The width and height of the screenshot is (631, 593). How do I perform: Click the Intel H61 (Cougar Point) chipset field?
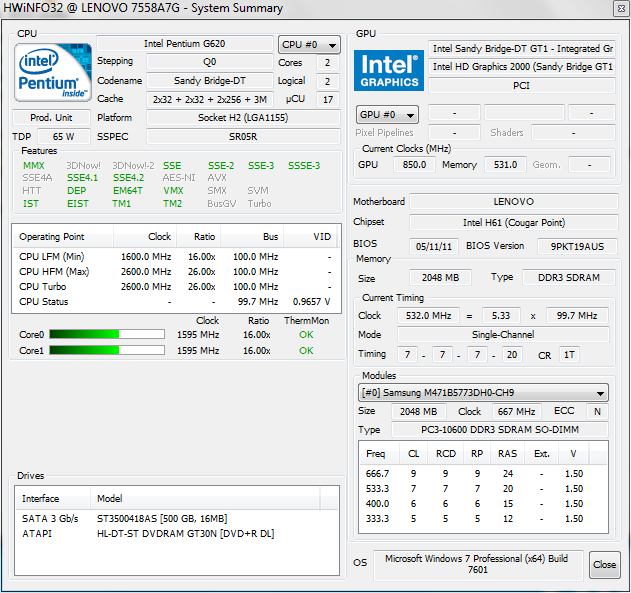513,222
